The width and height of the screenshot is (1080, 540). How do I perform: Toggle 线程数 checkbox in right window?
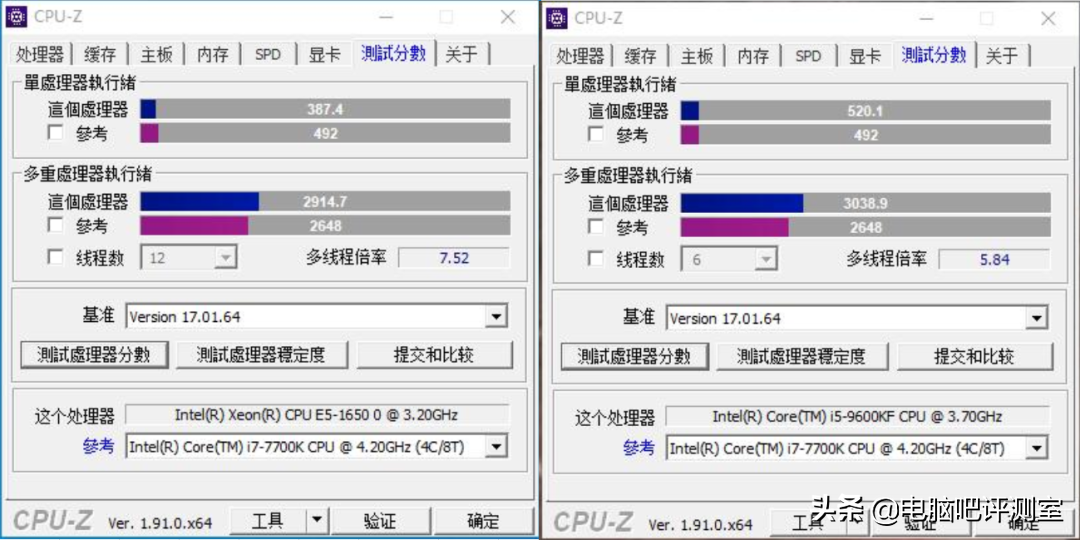(x=596, y=259)
